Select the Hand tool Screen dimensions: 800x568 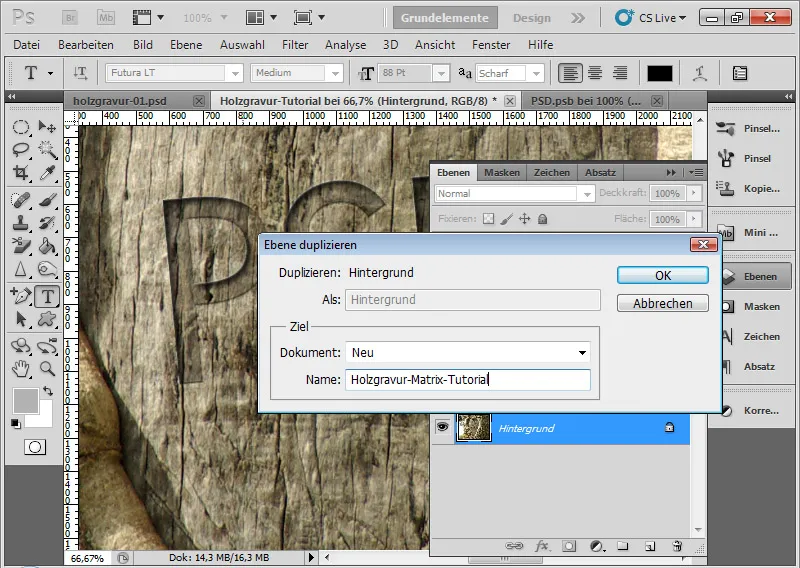tap(20, 368)
